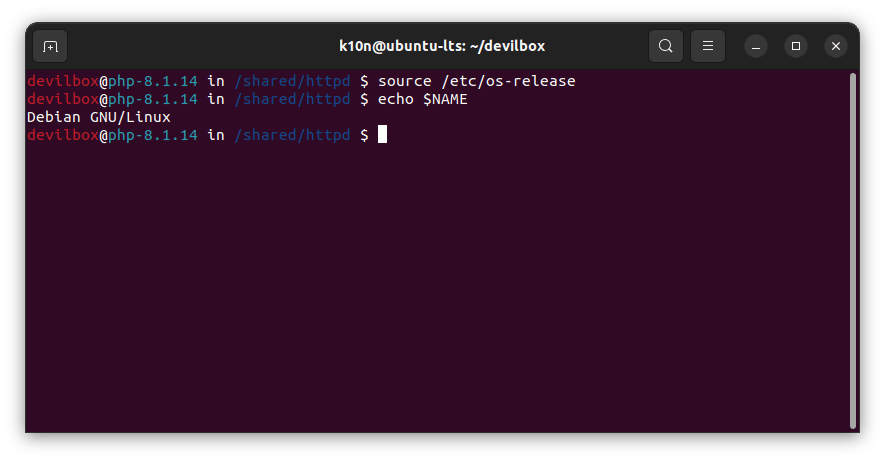Viewport: 885px width, 461px height.
Task: Minimize the terminal window
Action: (756, 46)
